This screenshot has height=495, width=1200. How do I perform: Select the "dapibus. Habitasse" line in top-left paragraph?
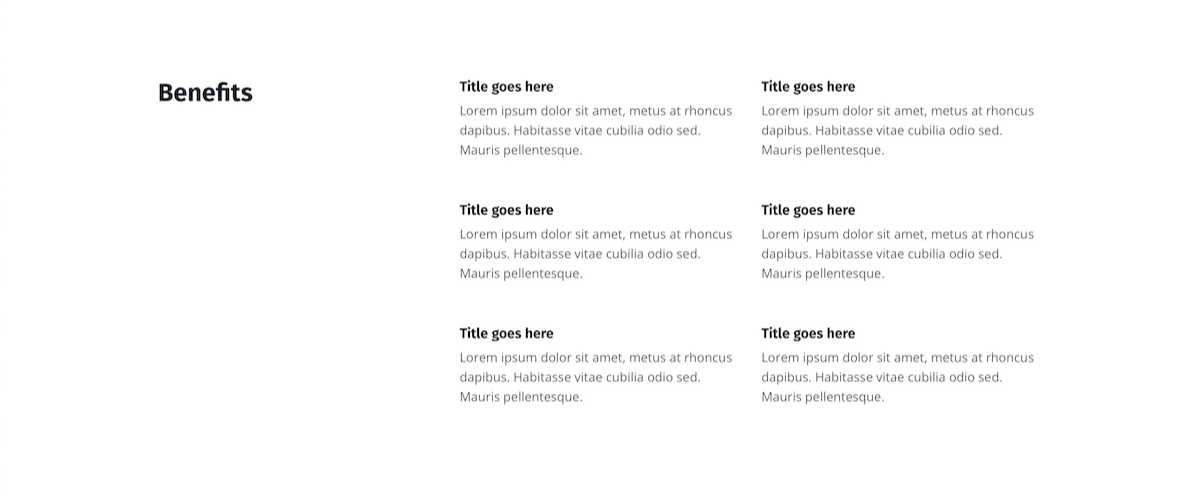click(580, 130)
